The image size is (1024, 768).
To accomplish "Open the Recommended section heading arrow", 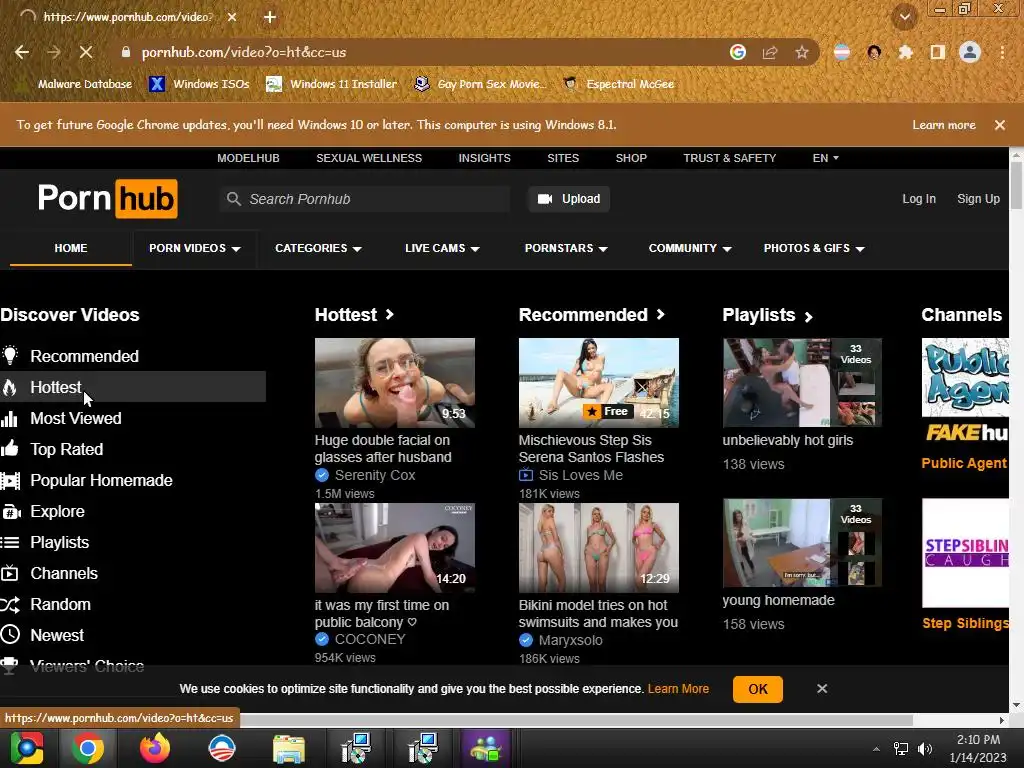I will tap(661, 315).
